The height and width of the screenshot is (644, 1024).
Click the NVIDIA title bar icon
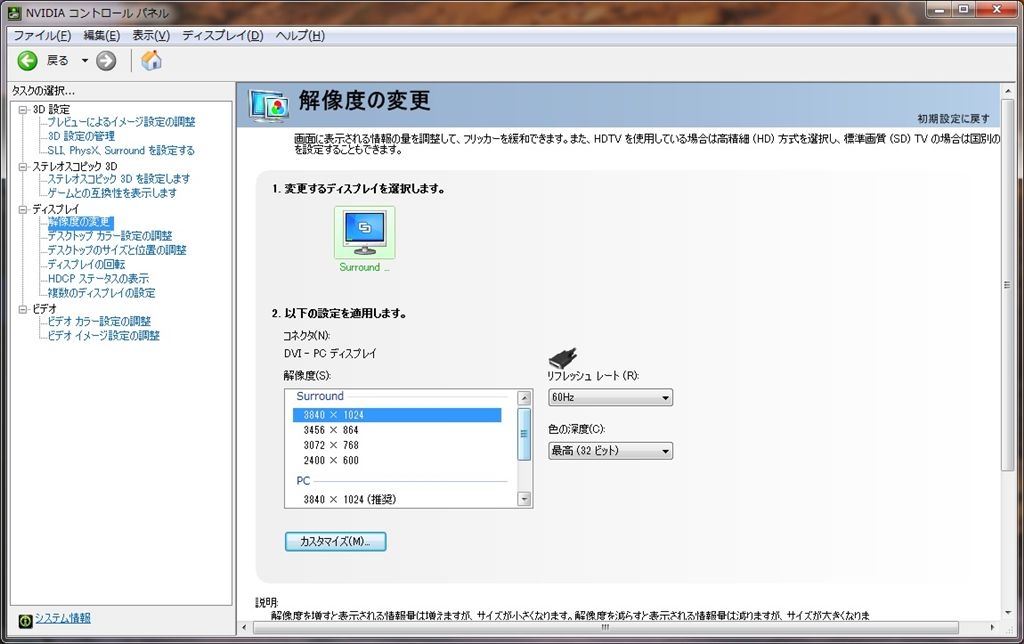click(14, 12)
